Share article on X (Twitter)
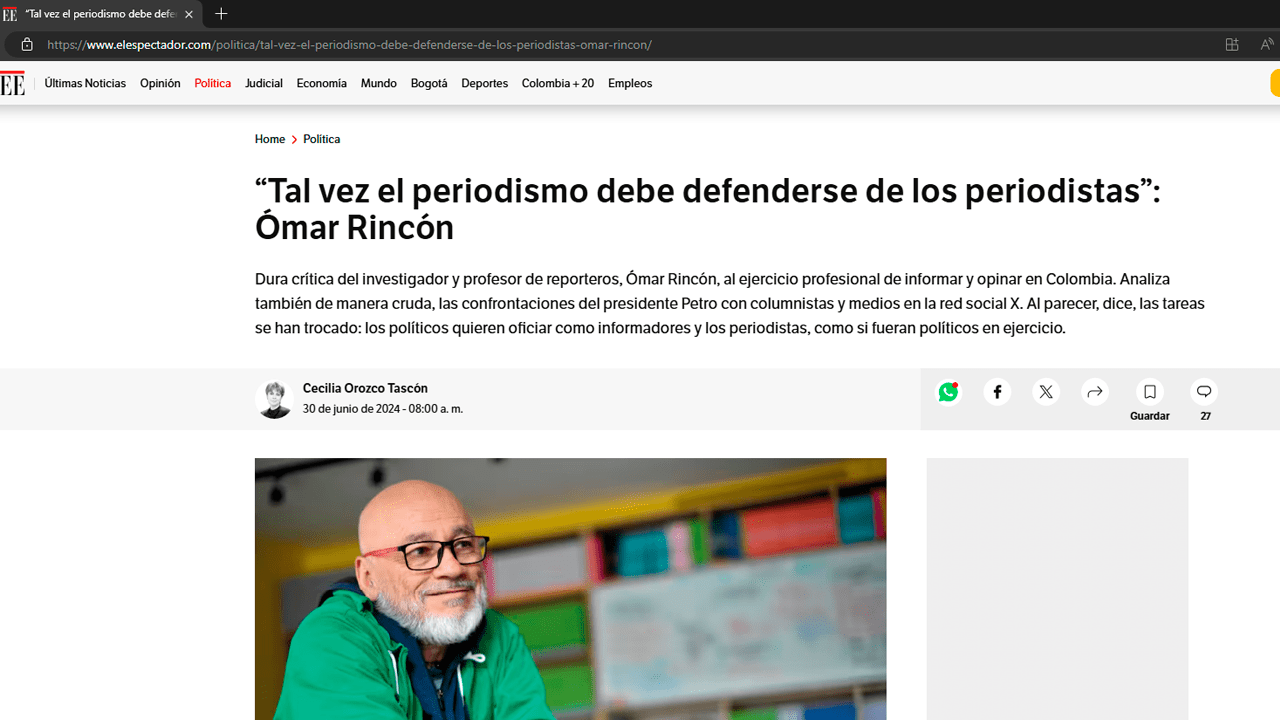The image size is (1280, 720). coord(1046,392)
